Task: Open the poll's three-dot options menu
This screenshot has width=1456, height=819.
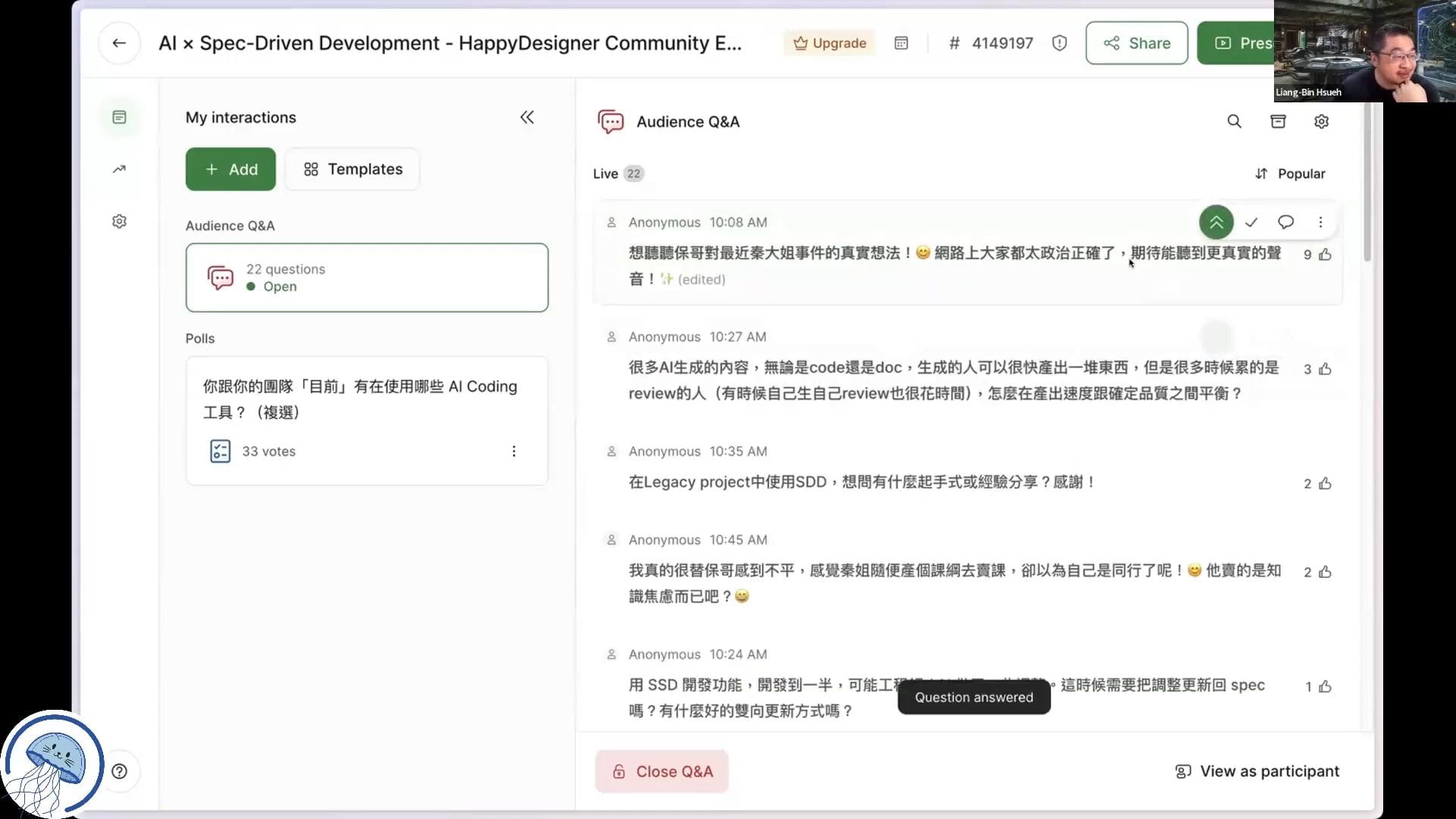Action: (x=513, y=451)
